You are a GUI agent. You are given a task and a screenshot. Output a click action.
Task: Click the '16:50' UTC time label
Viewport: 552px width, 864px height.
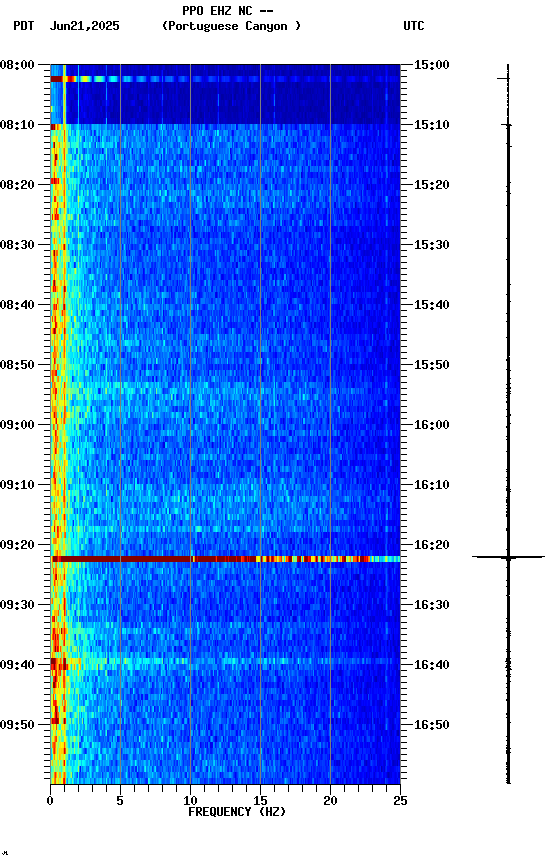(432, 725)
